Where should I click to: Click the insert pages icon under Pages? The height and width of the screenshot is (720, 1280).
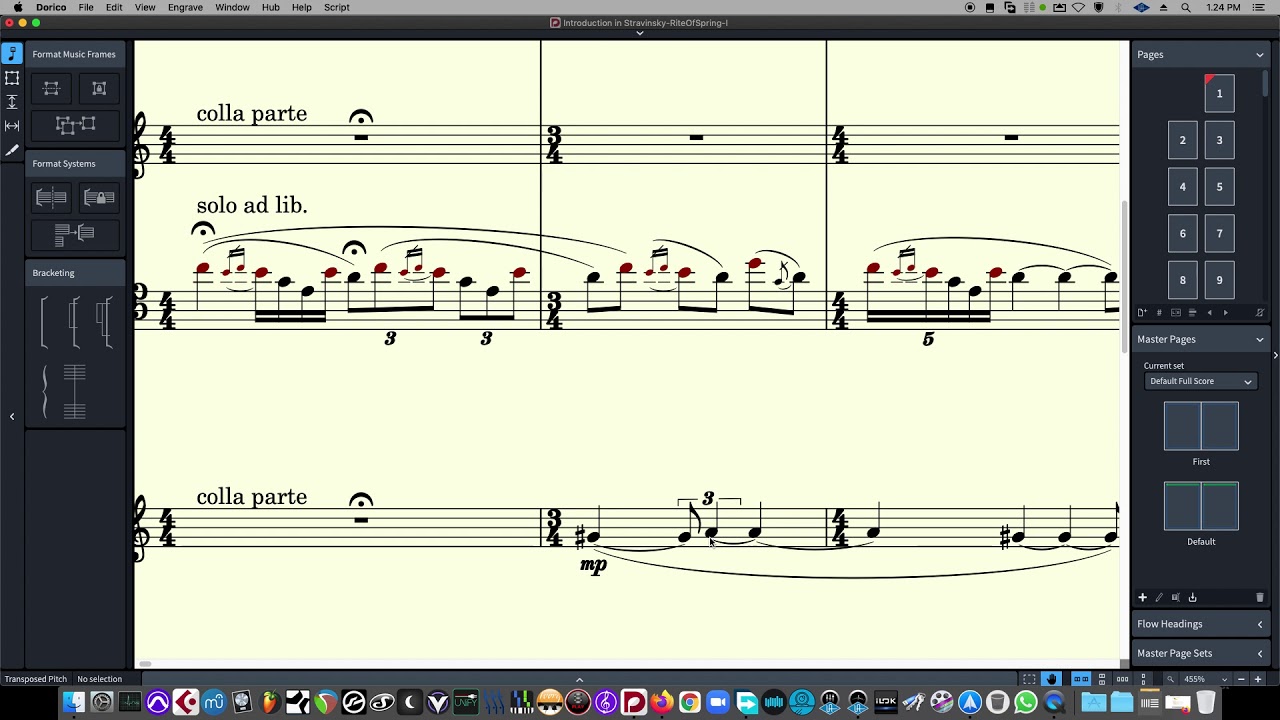[x=1142, y=313]
